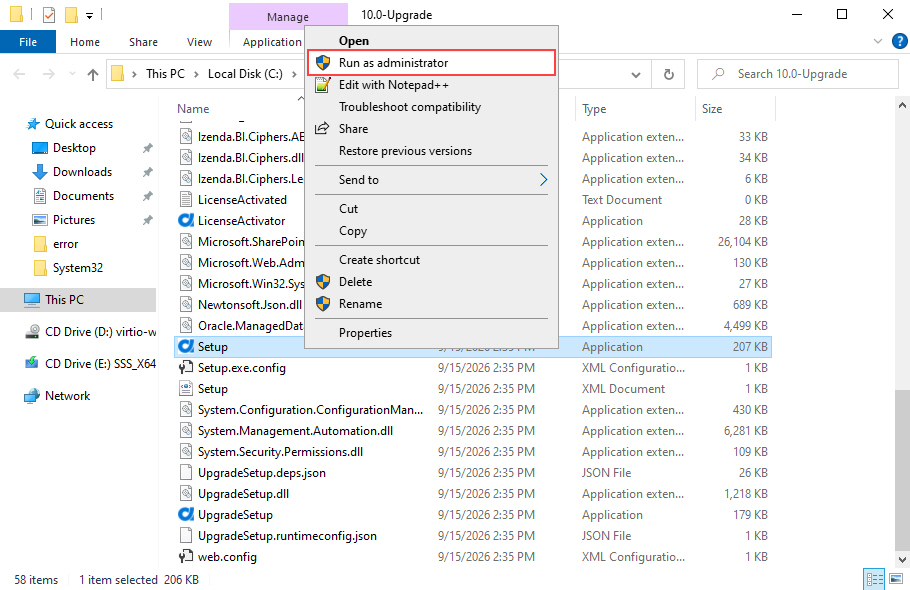The height and width of the screenshot is (590, 910).
Task: Pick Share in the context menu
Action: [x=431, y=129]
